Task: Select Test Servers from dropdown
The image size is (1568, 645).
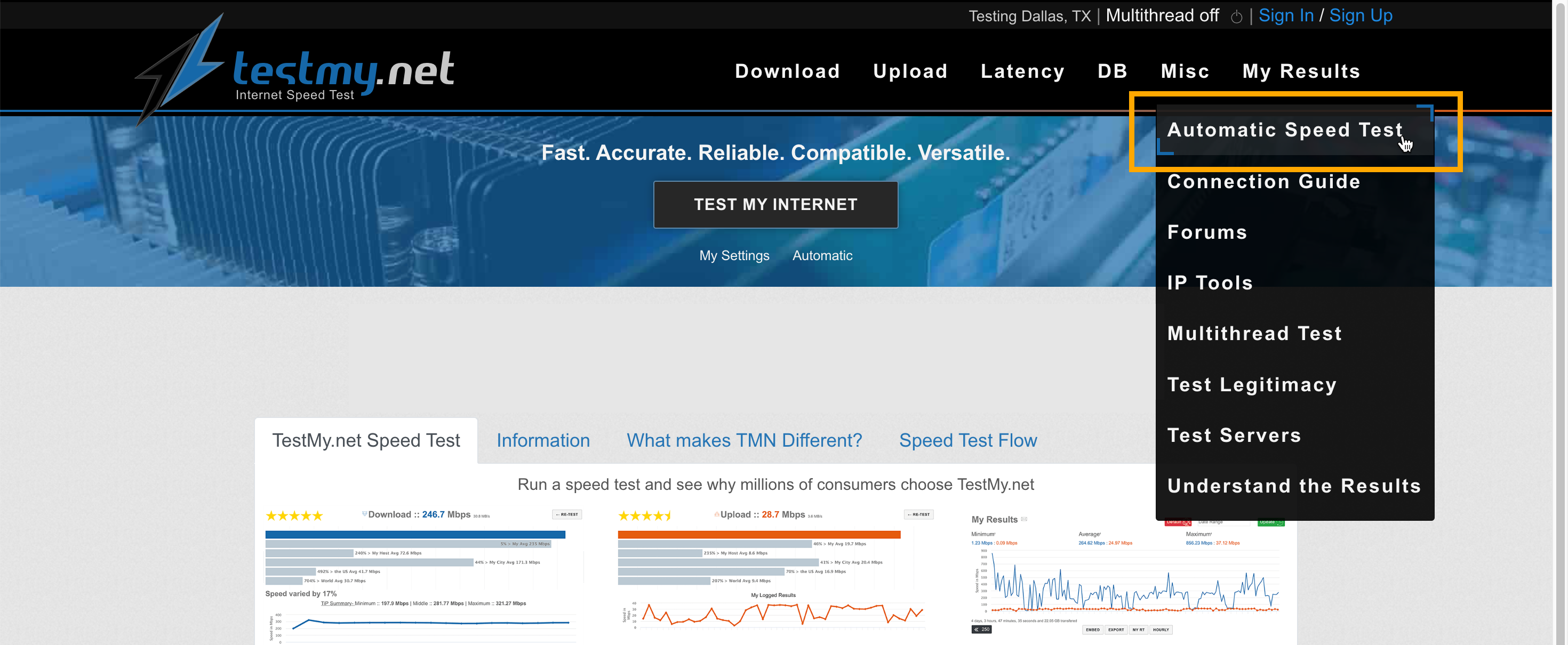Action: coord(1295,435)
